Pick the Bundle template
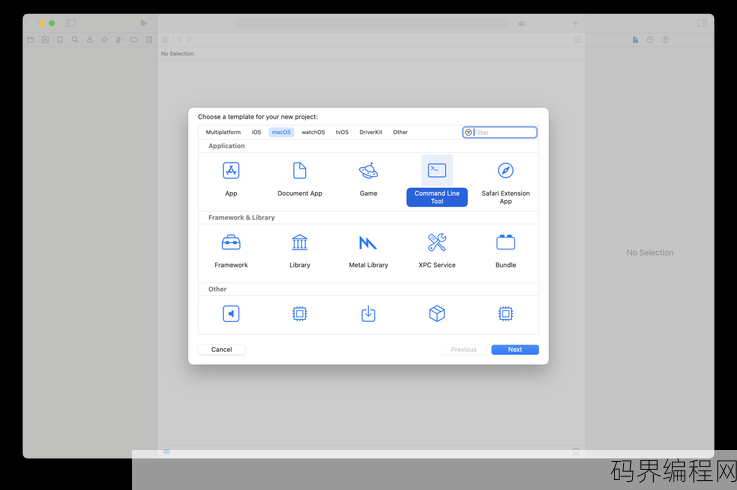 pos(505,243)
